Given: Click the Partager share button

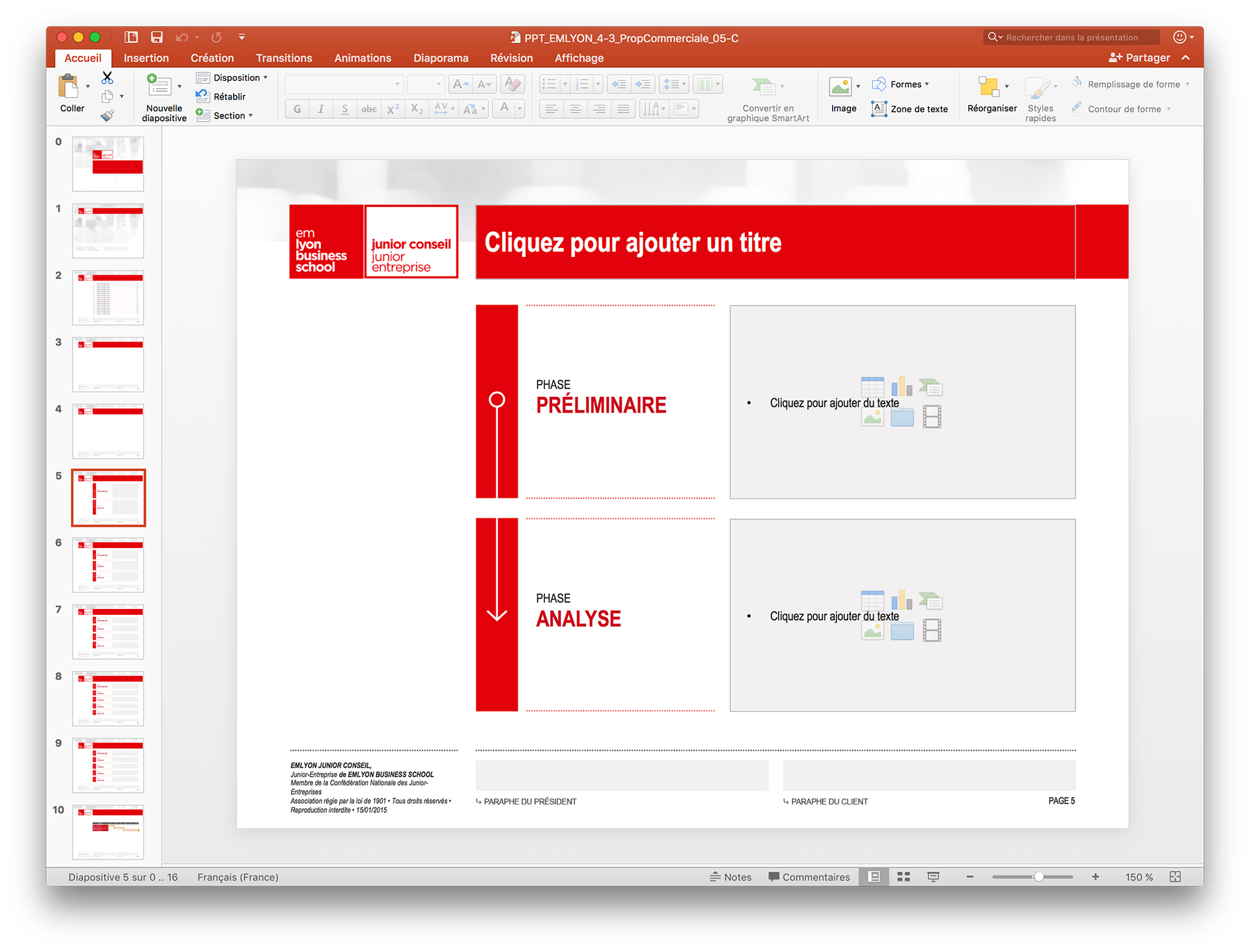Looking at the screenshot, I should click(x=1139, y=57).
